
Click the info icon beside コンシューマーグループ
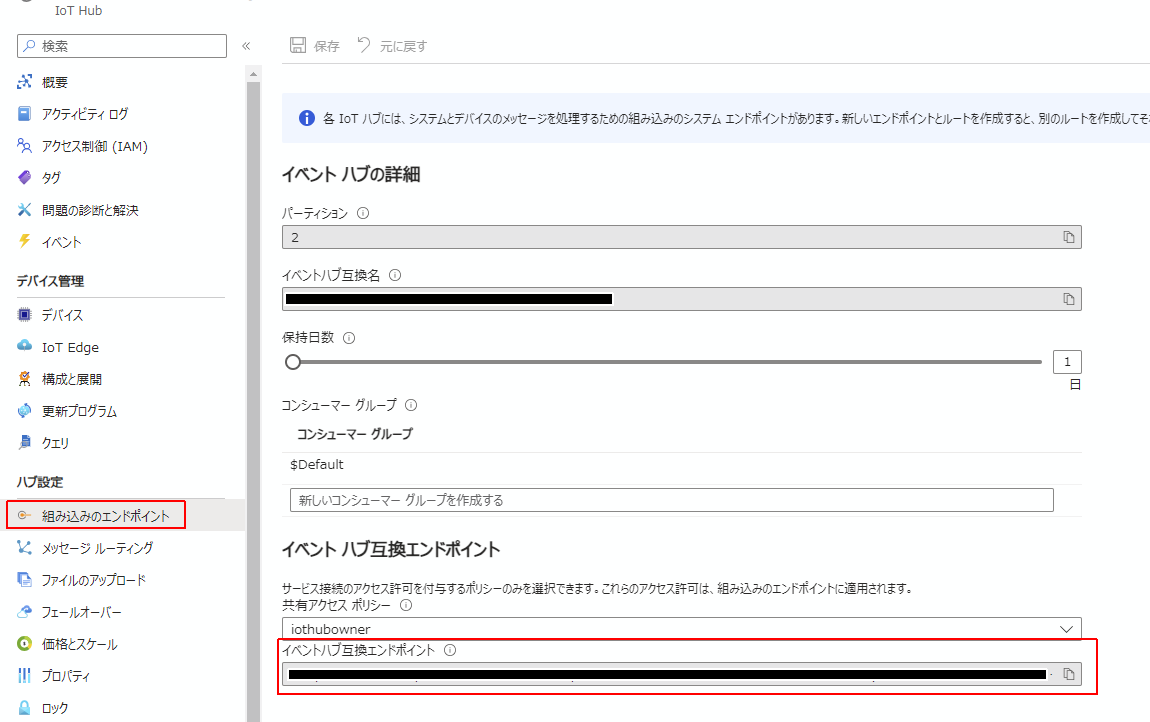click(411, 404)
